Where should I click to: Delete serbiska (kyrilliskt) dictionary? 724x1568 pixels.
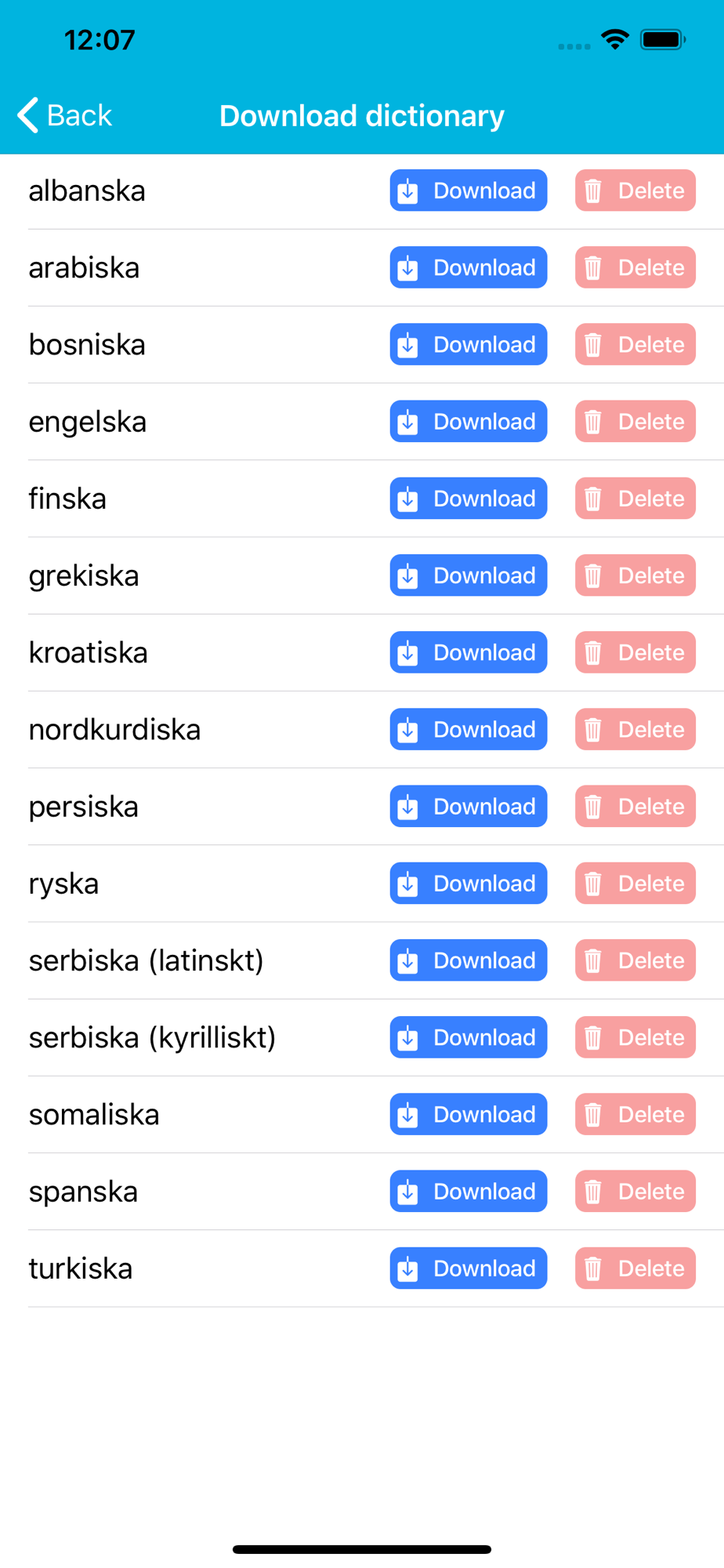(x=635, y=1037)
